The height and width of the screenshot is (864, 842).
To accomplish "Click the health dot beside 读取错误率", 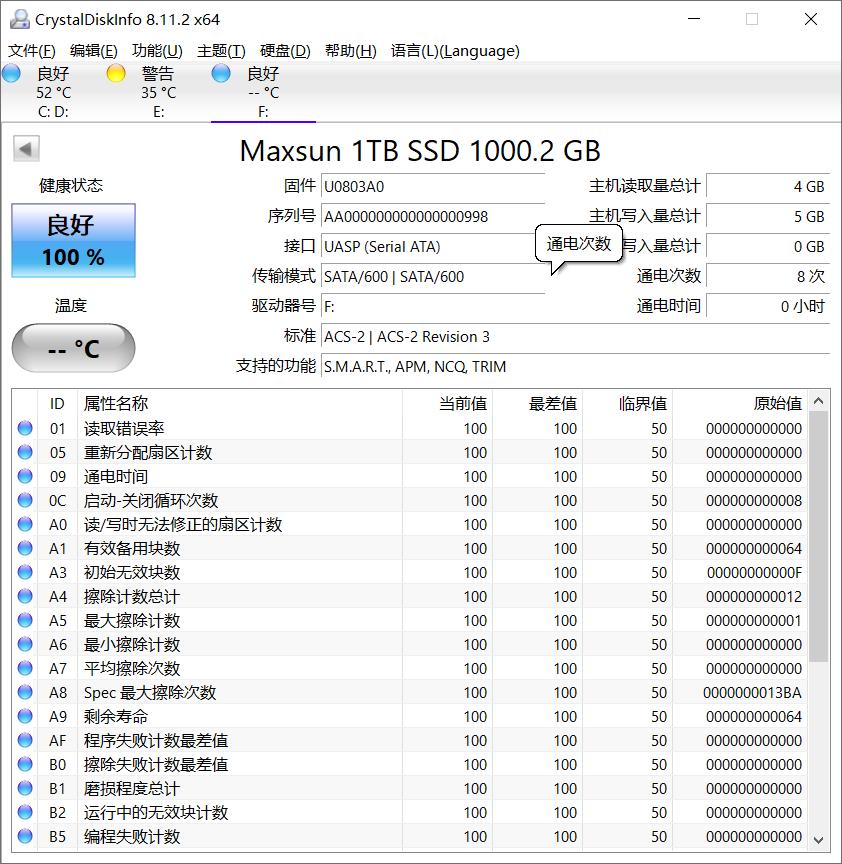I will pyautogui.click(x=24, y=429).
